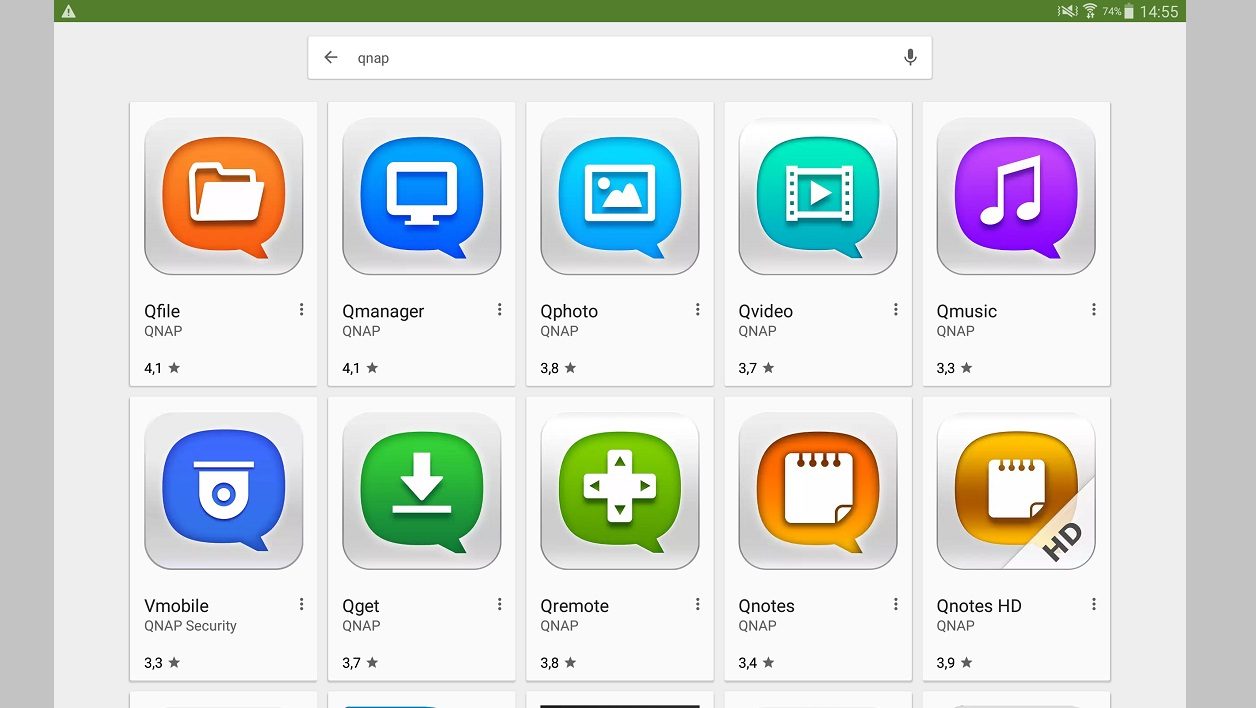Open the overflow menu for Qmanager

[499, 310]
